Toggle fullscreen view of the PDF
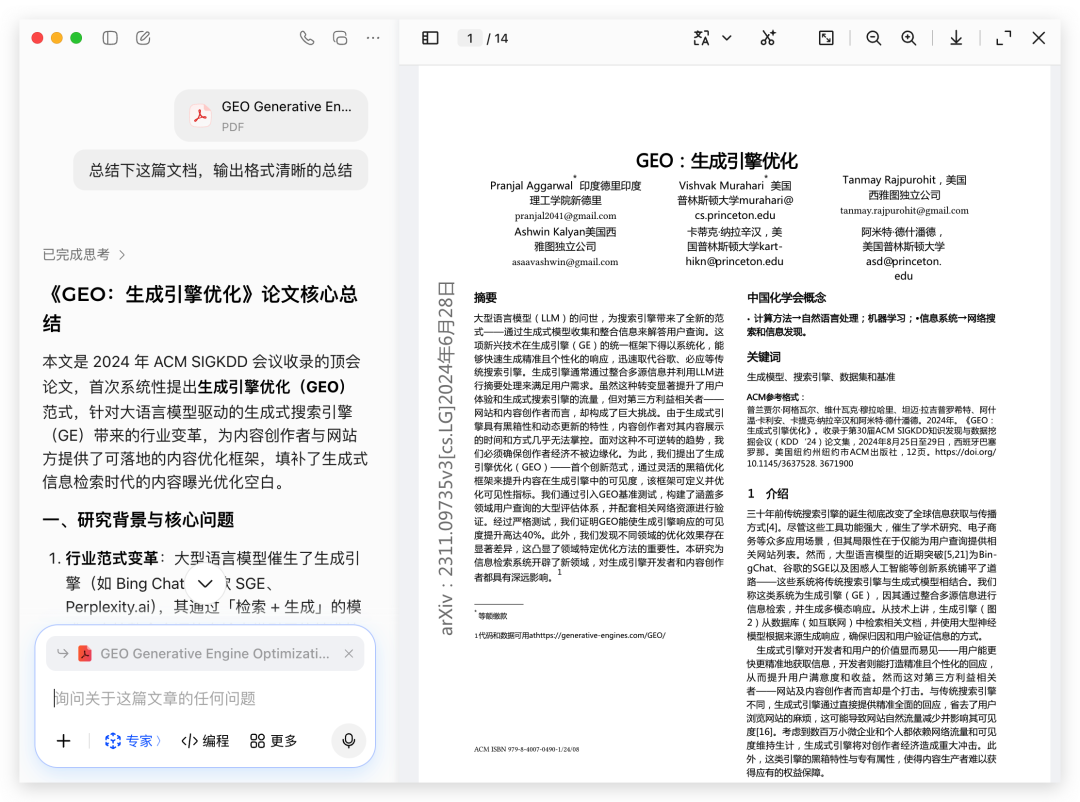1080x802 pixels. 1002,38
